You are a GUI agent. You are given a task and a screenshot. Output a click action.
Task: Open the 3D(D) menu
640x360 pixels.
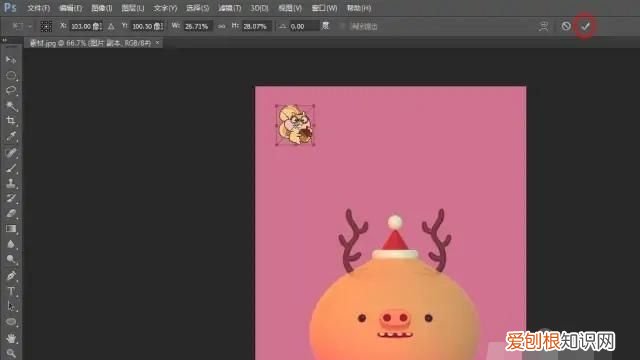point(259,8)
